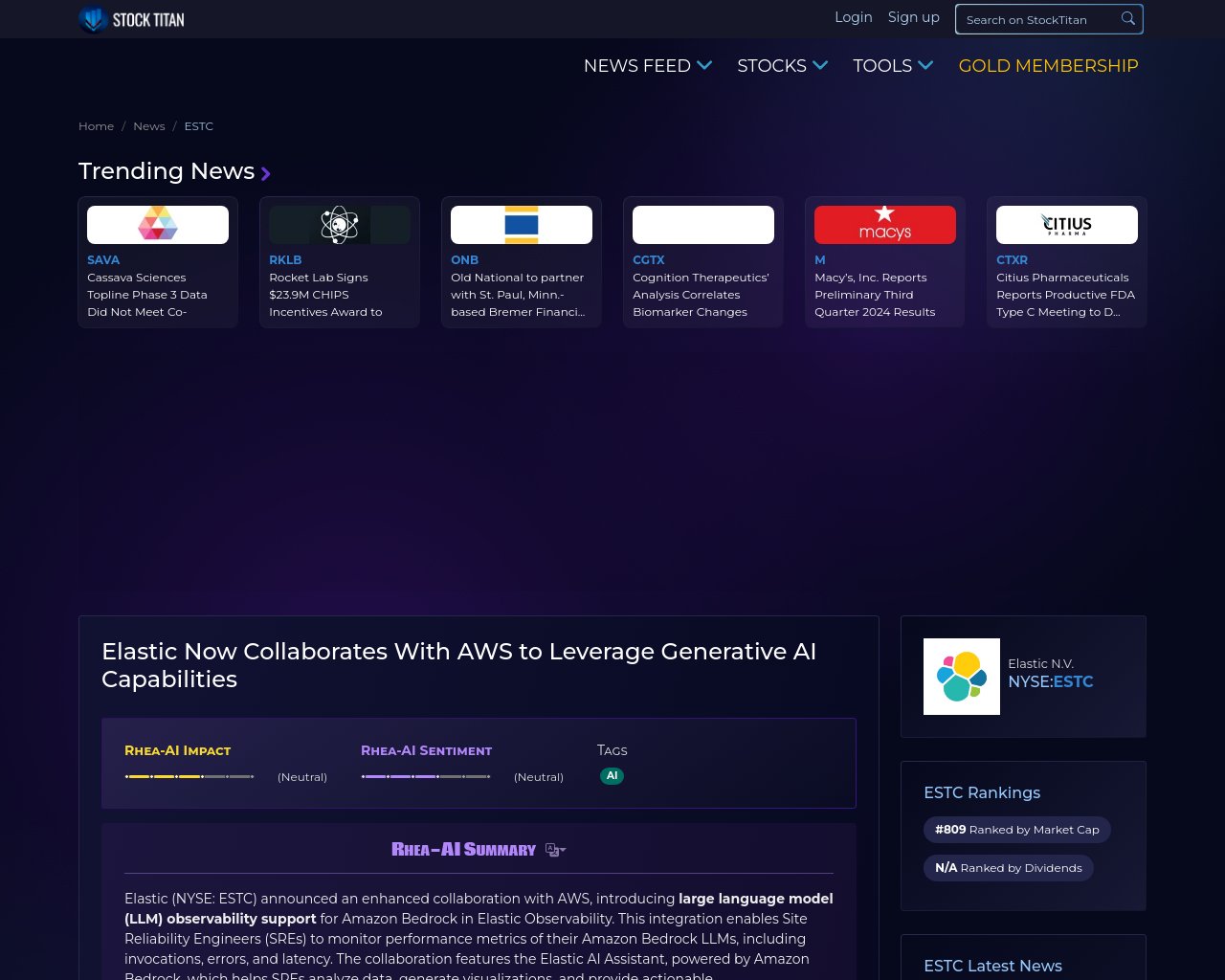Click the Rhea-AI Impact label
Image resolution: width=1225 pixels, height=980 pixels.
click(x=178, y=750)
